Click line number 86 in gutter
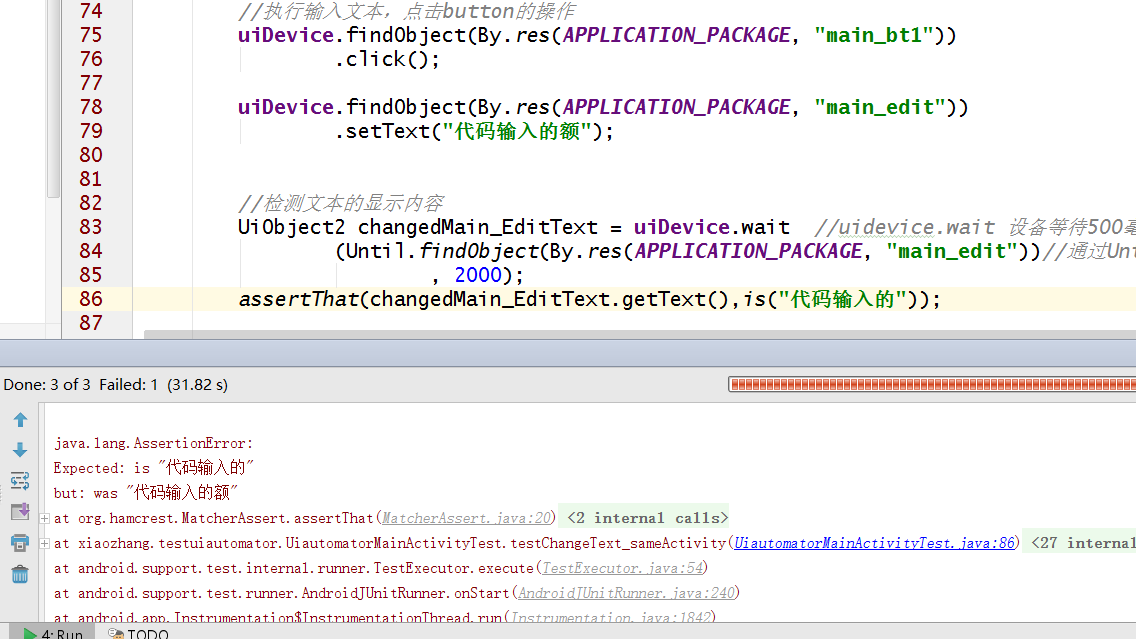Image resolution: width=1136 pixels, height=639 pixels. pyautogui.click(x=91, y=299)
